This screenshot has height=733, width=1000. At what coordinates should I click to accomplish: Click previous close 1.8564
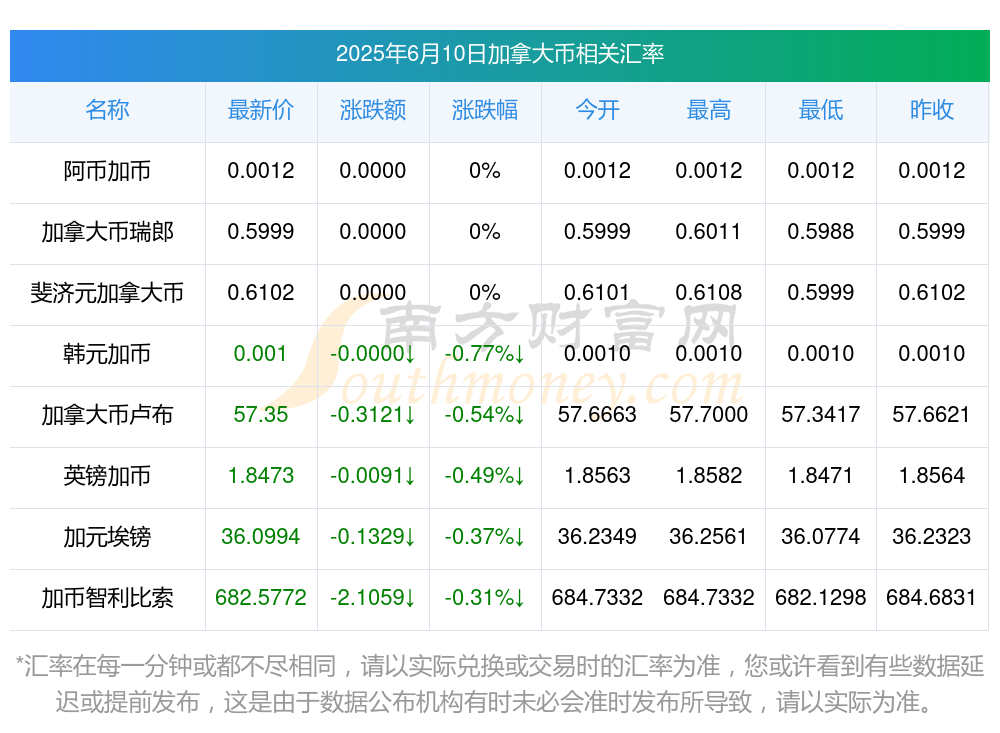coord(932,476)
